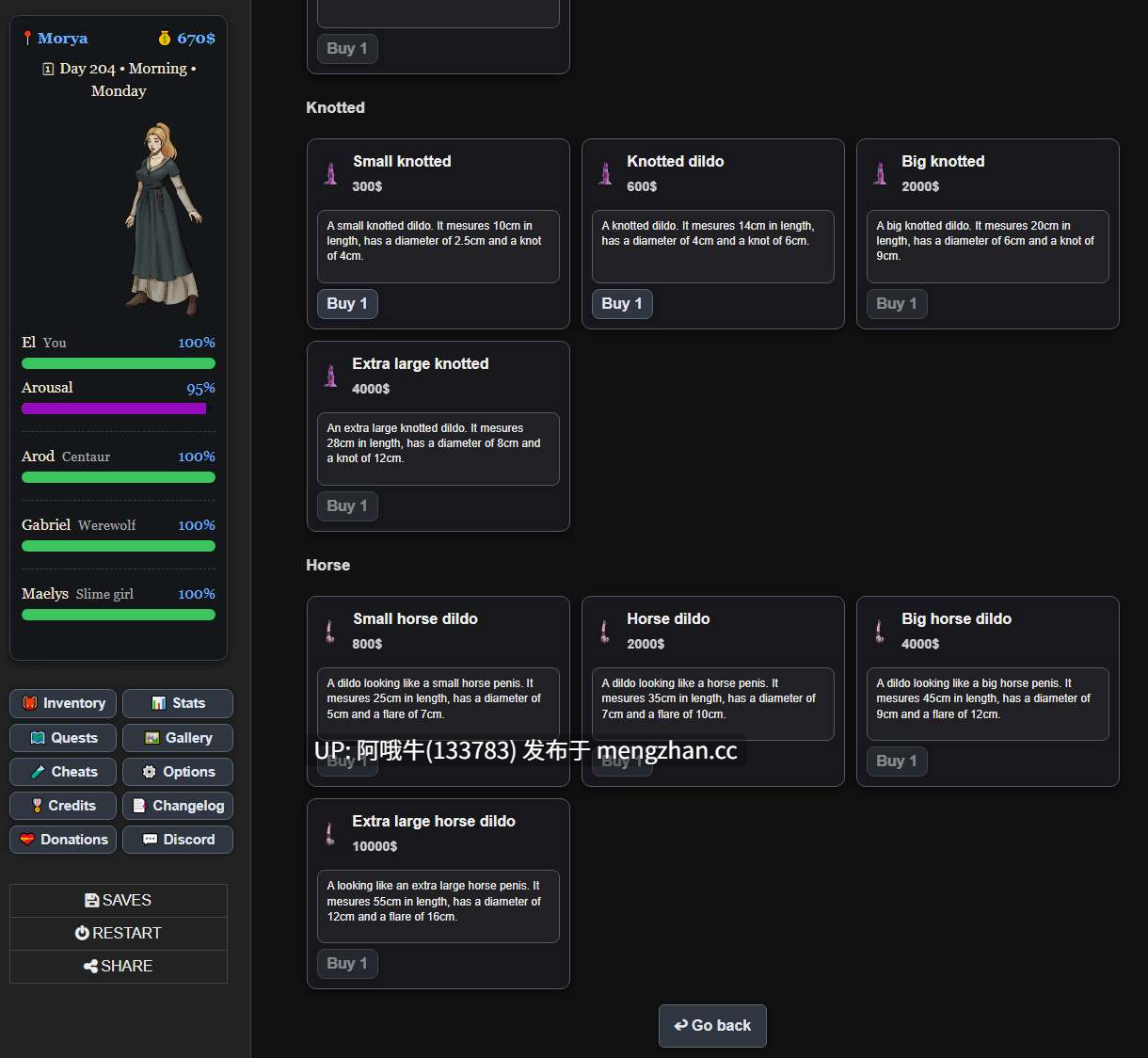Click the character portrait in the sidebar
The height and width of the screenshot is (1058, 1148).
click(163, 218)
